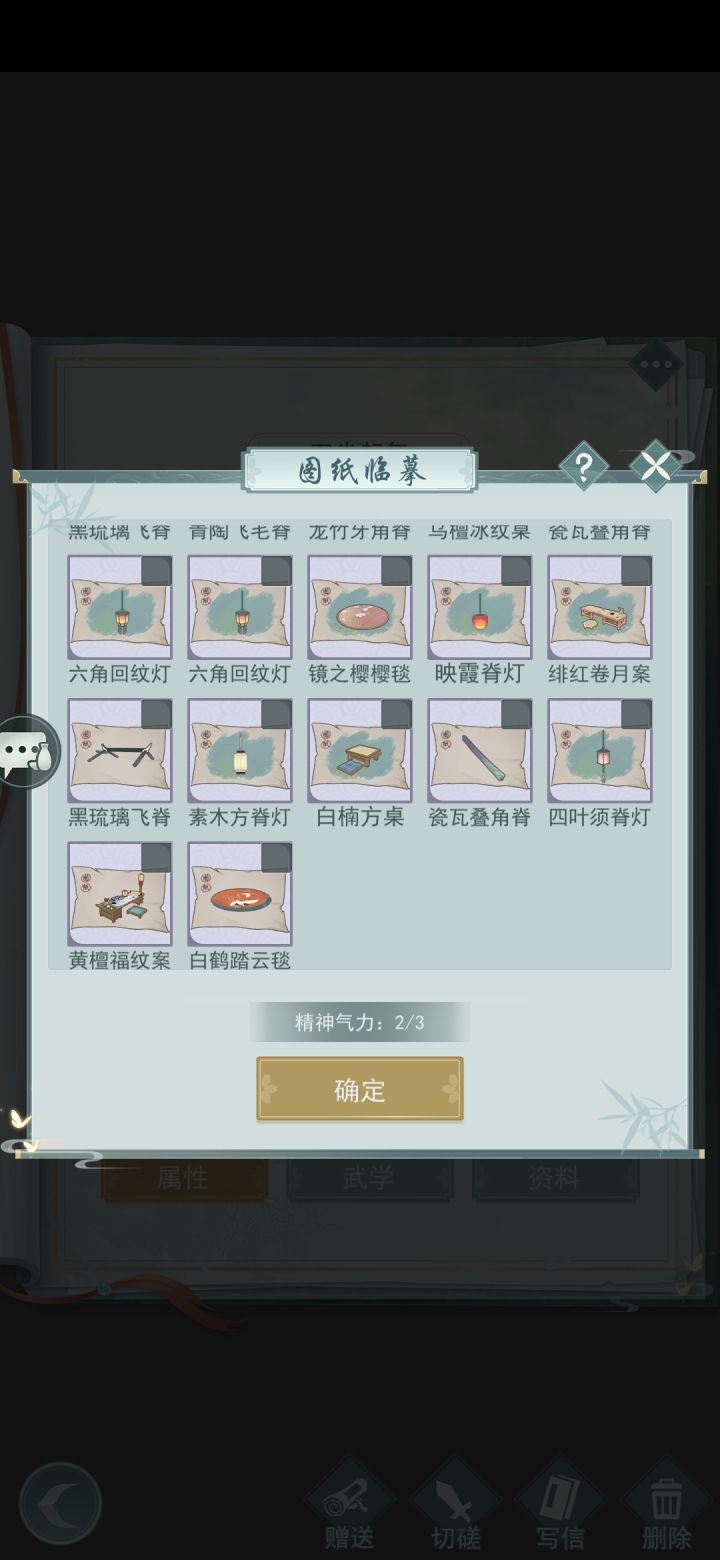Select the 黄檀福纹案 blueprint thumbnail
The image size is (720, 1560).
tap(120, 894)
